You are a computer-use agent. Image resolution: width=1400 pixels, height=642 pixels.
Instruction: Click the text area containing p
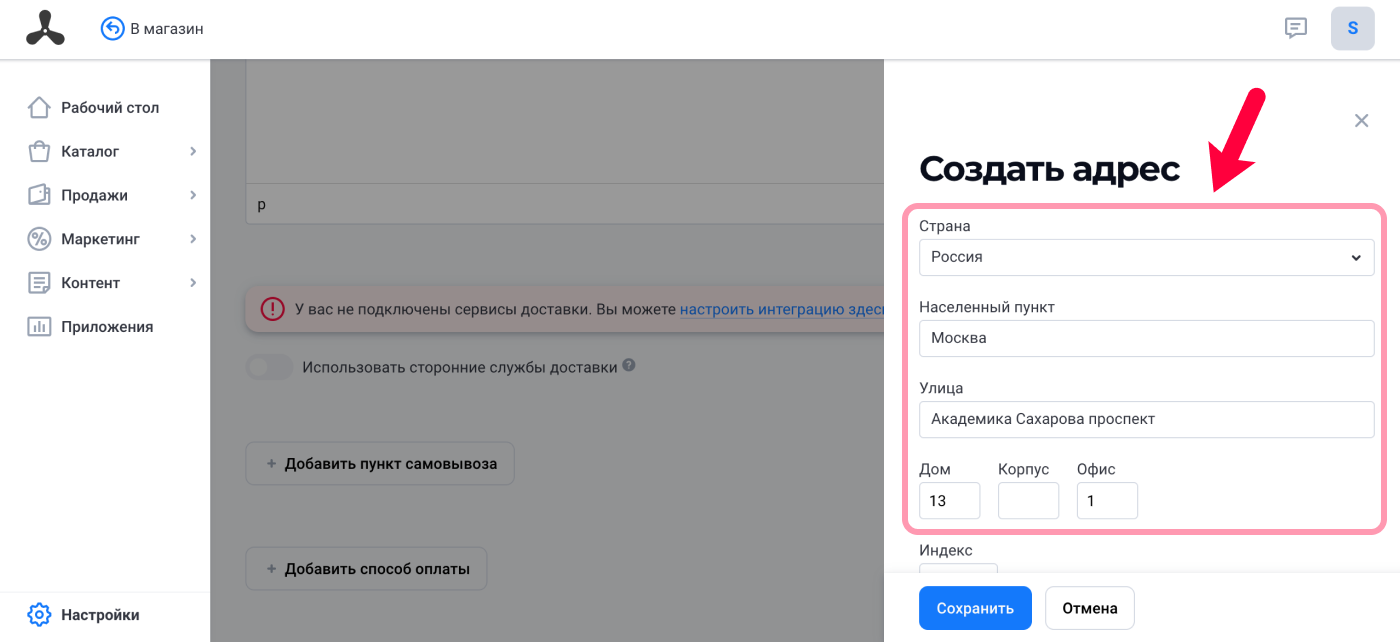point(565,204)
